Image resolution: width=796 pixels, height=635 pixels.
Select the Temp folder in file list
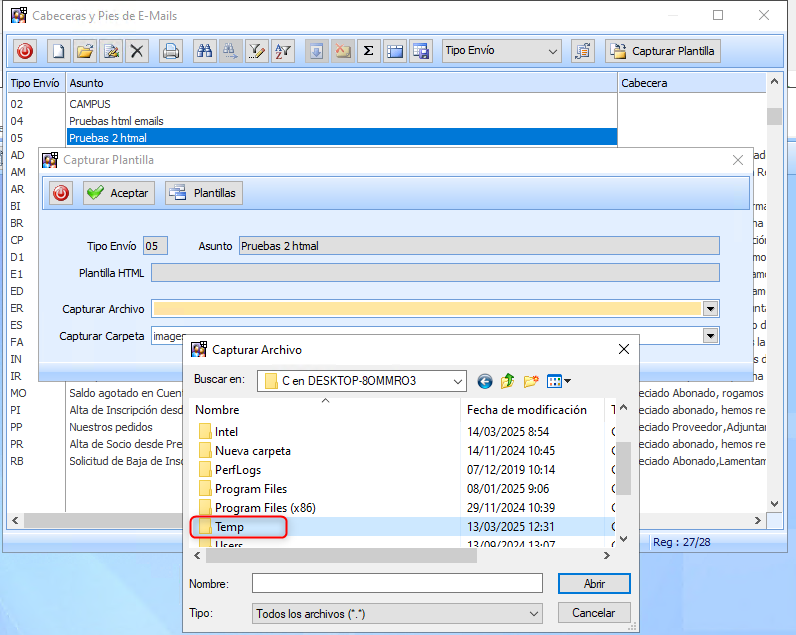(229, 527)
